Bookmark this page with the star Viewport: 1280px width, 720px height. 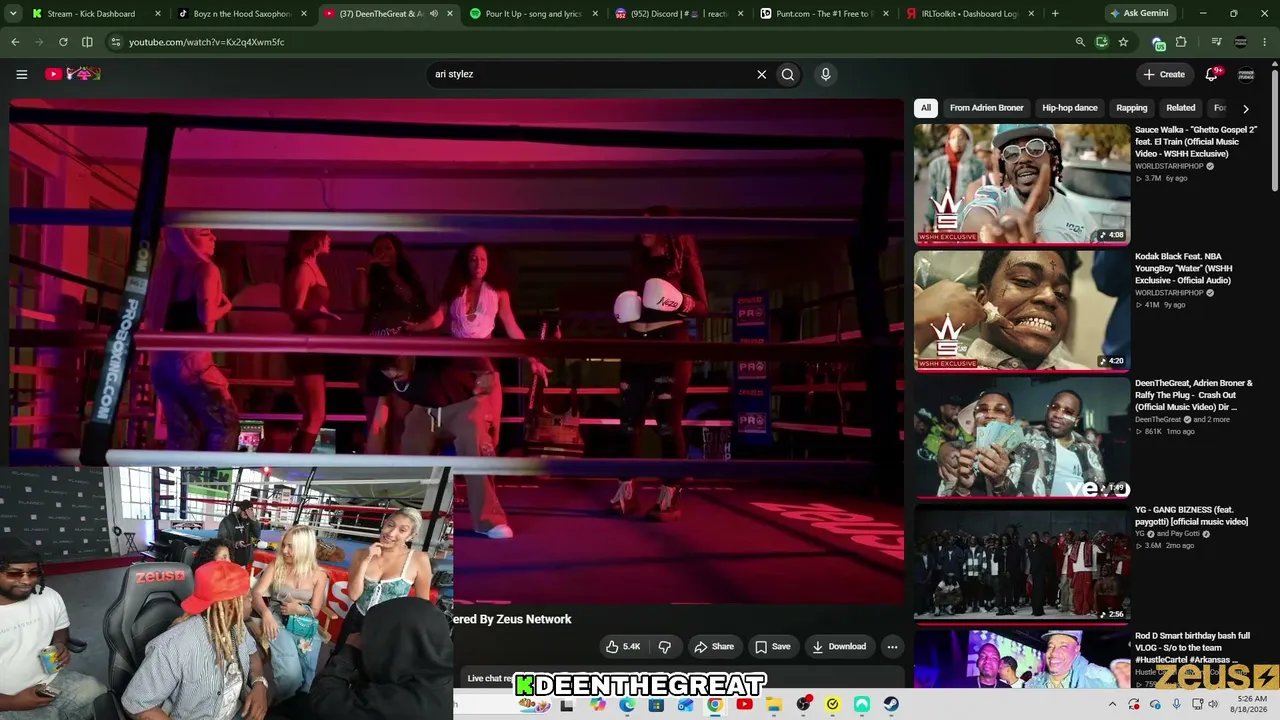tap(1123, 42)
